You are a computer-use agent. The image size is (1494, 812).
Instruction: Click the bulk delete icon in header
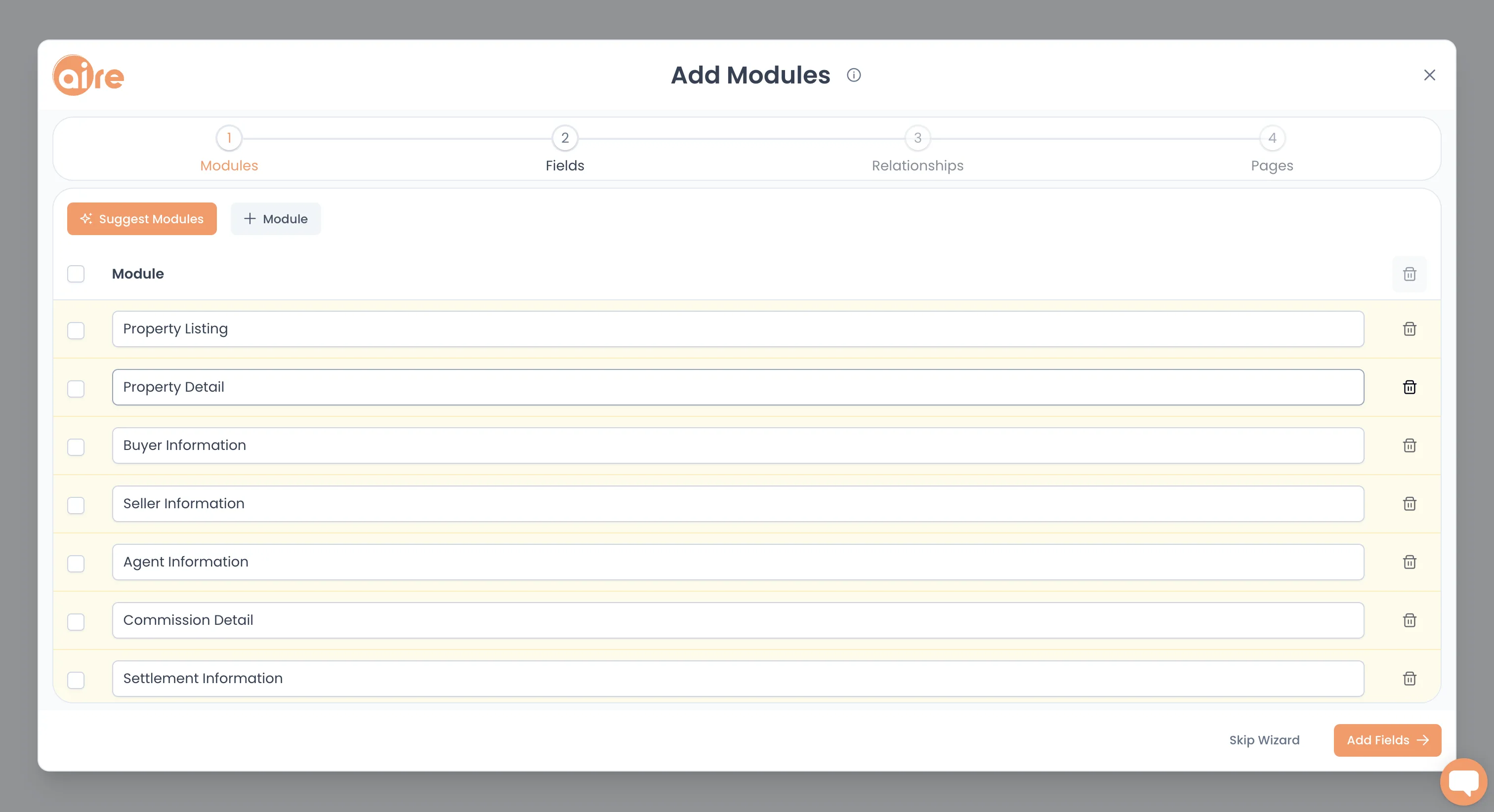[1410, 274]
